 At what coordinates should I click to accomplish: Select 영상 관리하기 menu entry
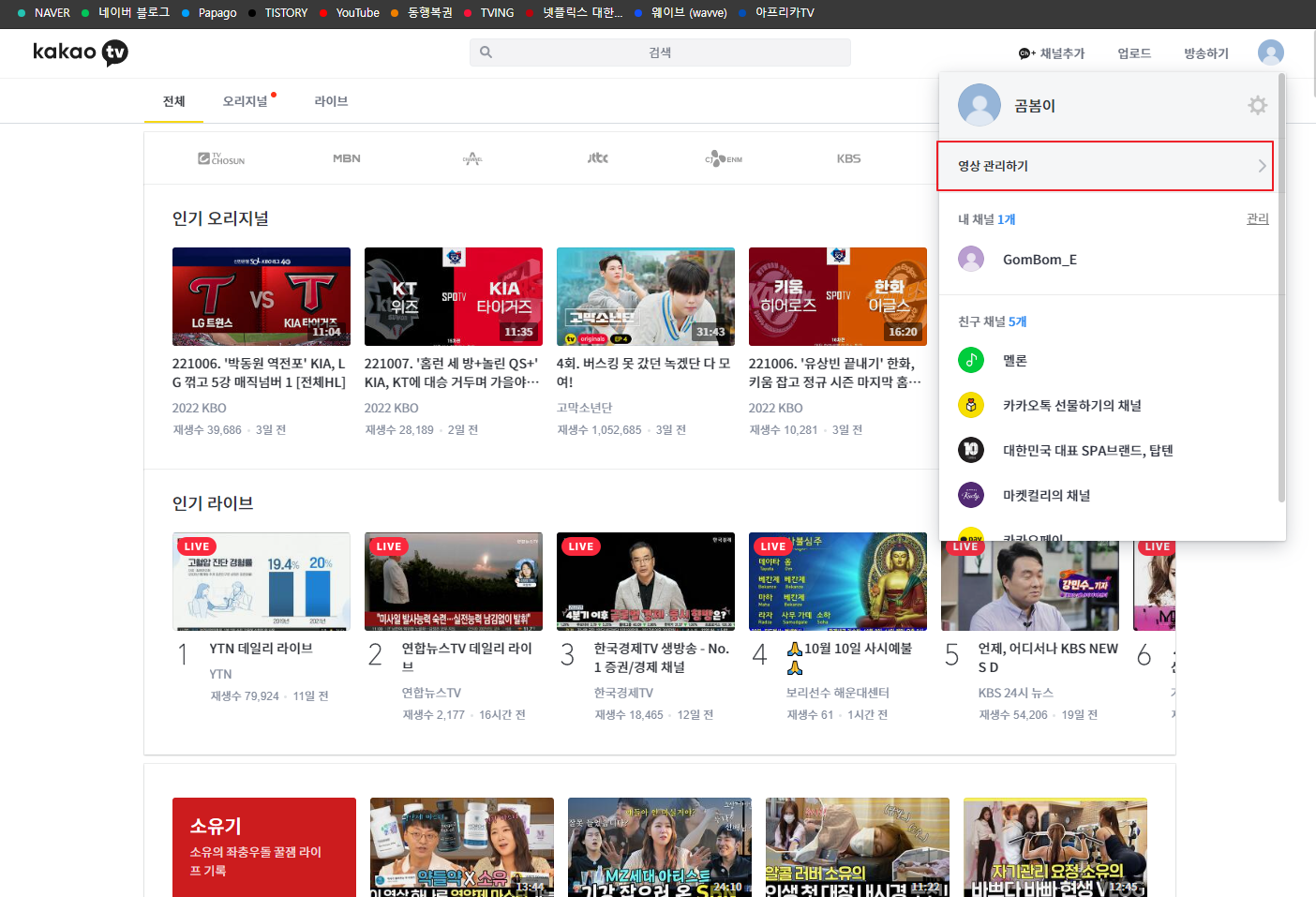pyautogui.click(x=1105, y=166)
